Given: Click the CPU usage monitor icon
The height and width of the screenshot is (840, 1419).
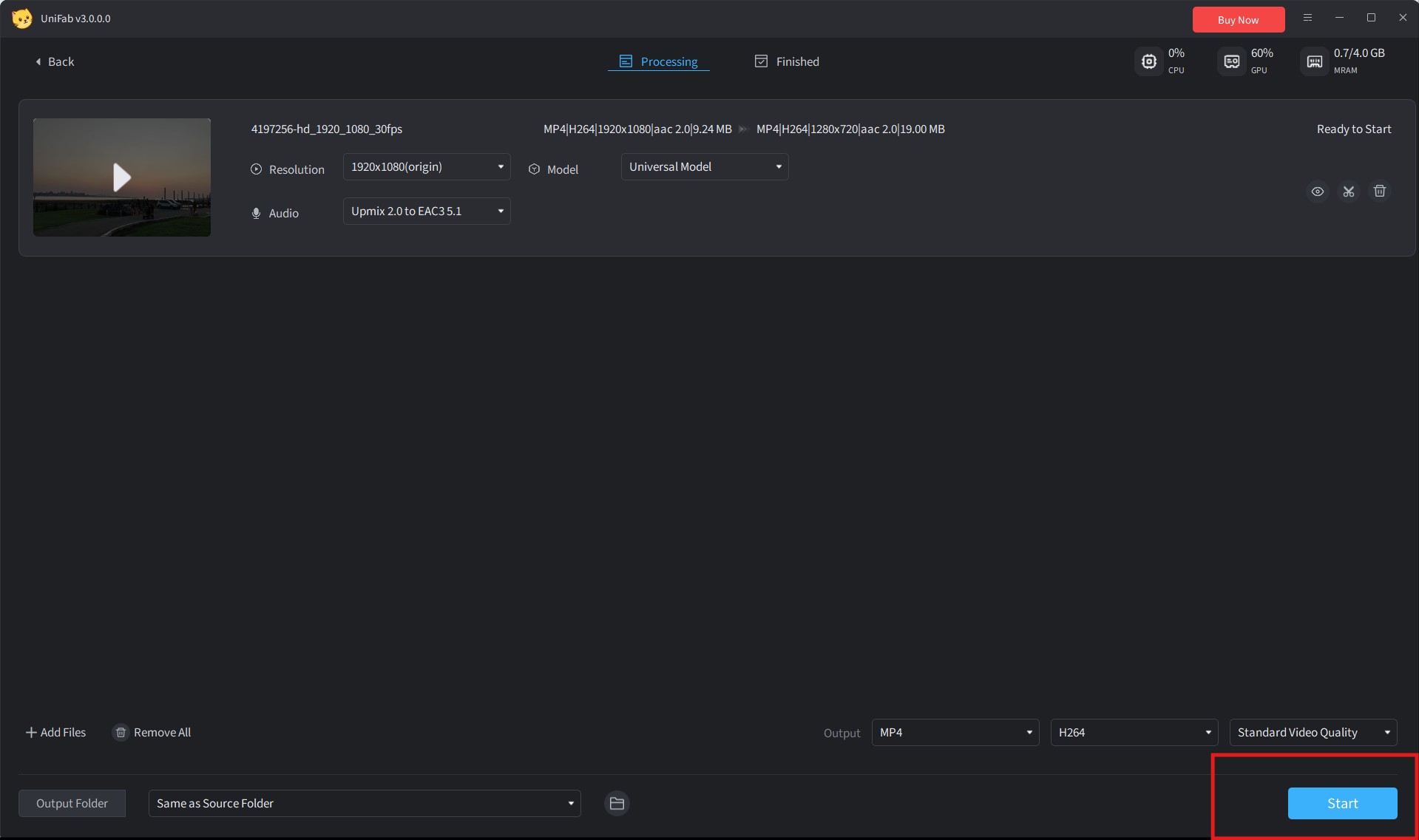Looking at the screenshot, I should click(1149, 61).
